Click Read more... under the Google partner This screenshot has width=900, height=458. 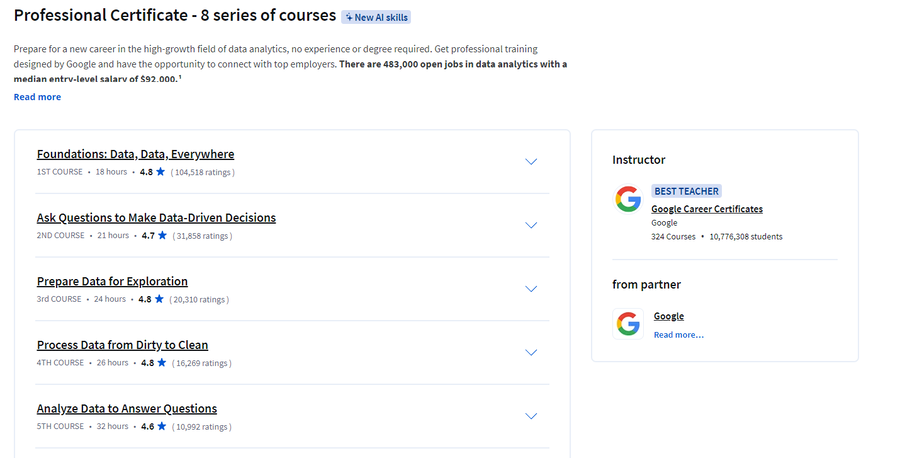coord(678,335)
